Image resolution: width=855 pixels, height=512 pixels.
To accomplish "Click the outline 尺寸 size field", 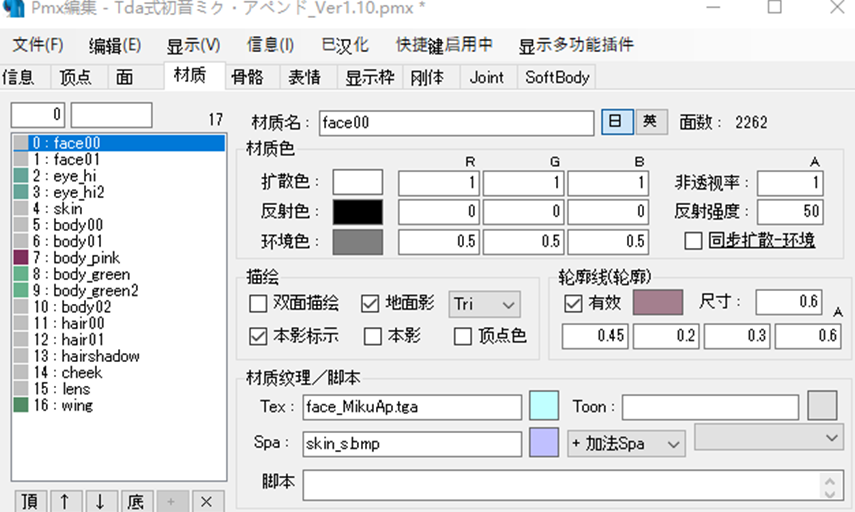I will [x=788, y=302].
